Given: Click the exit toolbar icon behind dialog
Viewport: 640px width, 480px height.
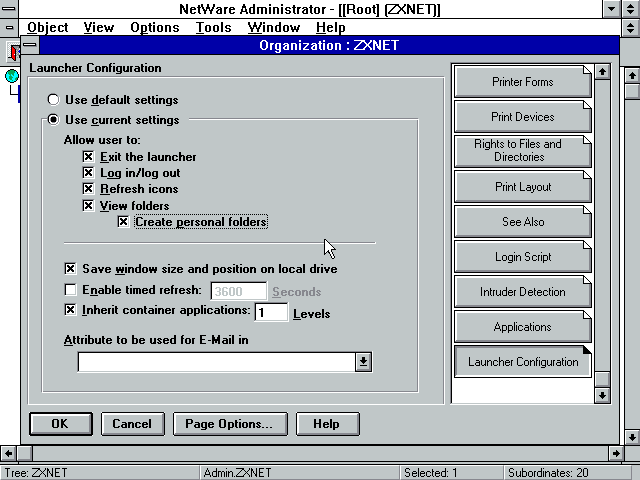Looking at the screenshot, I should click(x=13, y=51).
